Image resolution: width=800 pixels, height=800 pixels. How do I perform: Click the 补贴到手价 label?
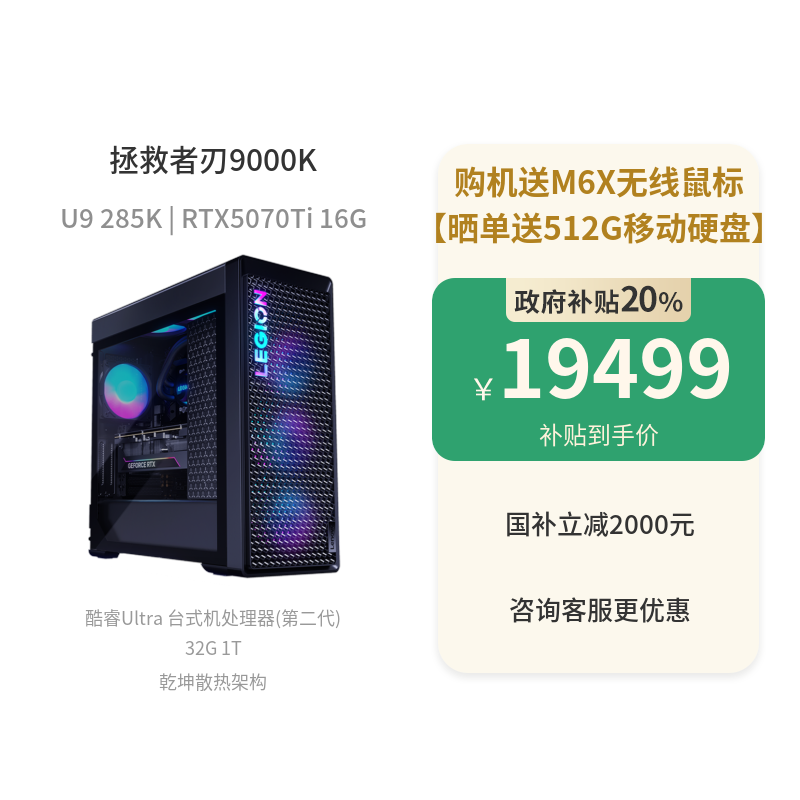pos(598,436)
